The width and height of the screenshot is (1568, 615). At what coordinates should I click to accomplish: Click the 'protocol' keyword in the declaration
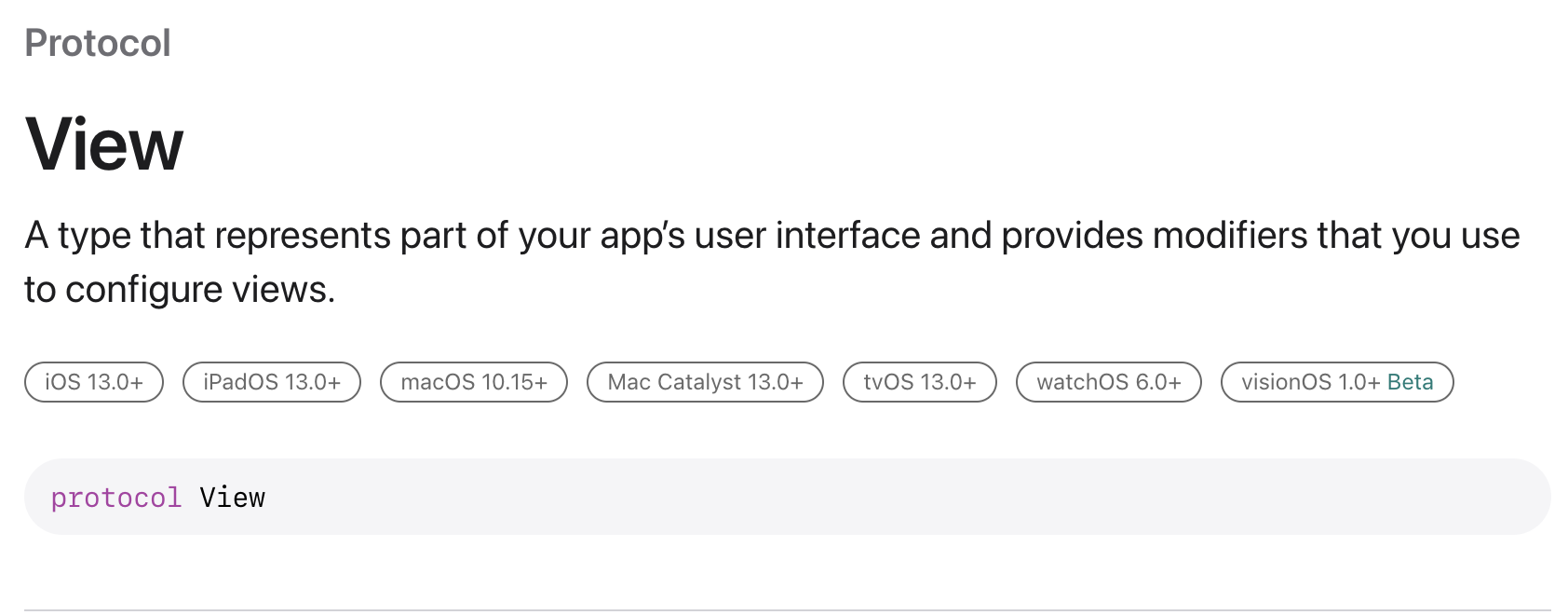(x=116, y=498)
